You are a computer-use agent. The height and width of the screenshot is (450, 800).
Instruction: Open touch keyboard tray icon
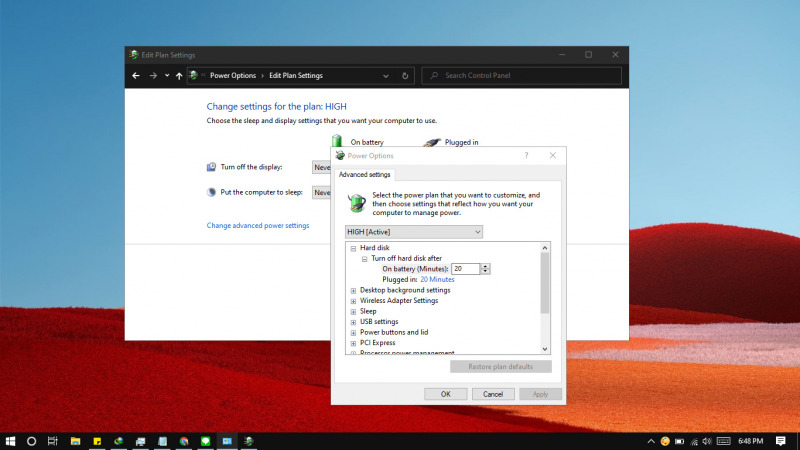[x=723, y=441]
